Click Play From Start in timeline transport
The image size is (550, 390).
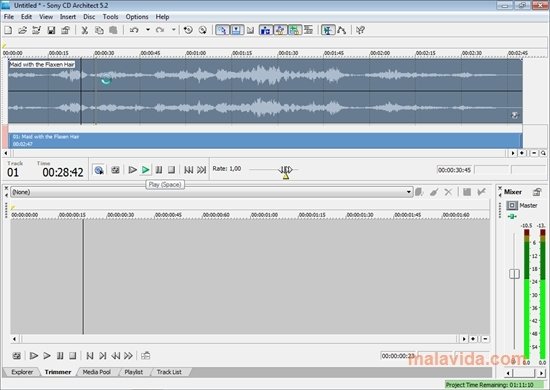pyautogui.click(x=132, y=170)
